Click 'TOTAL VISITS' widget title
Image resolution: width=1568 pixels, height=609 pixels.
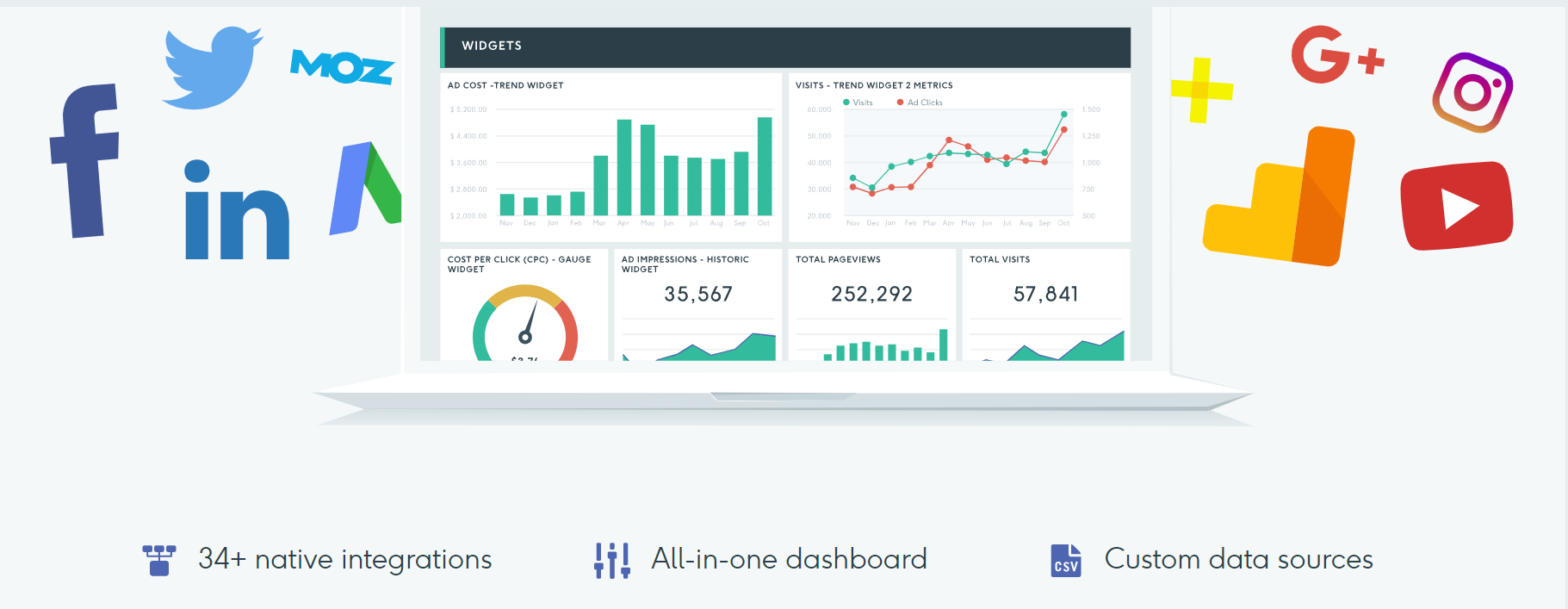tap(1000, 259)
